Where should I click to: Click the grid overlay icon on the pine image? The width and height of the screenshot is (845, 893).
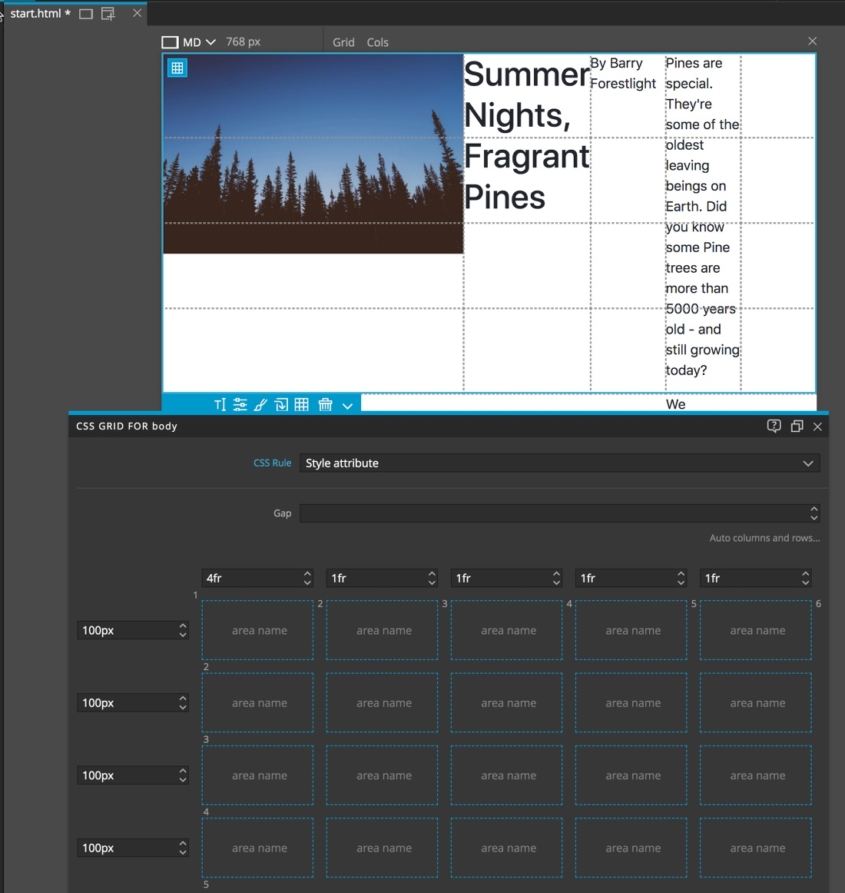point(179,67)
